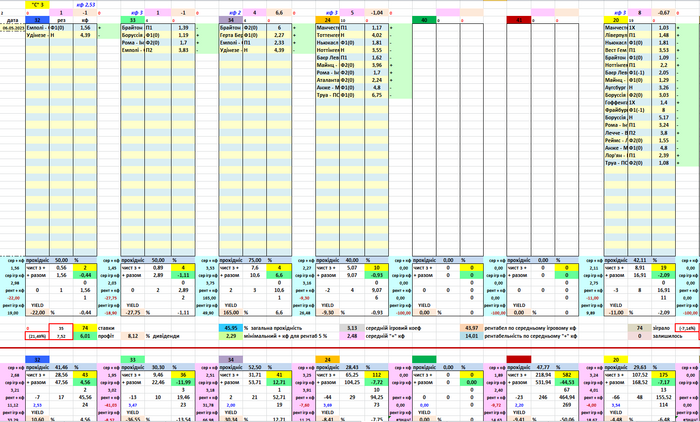Image resolution: width=700 pixels, height=422 pixels.
Task: Click the -1,04 result cell above block 24
Action: click(376, 13)
